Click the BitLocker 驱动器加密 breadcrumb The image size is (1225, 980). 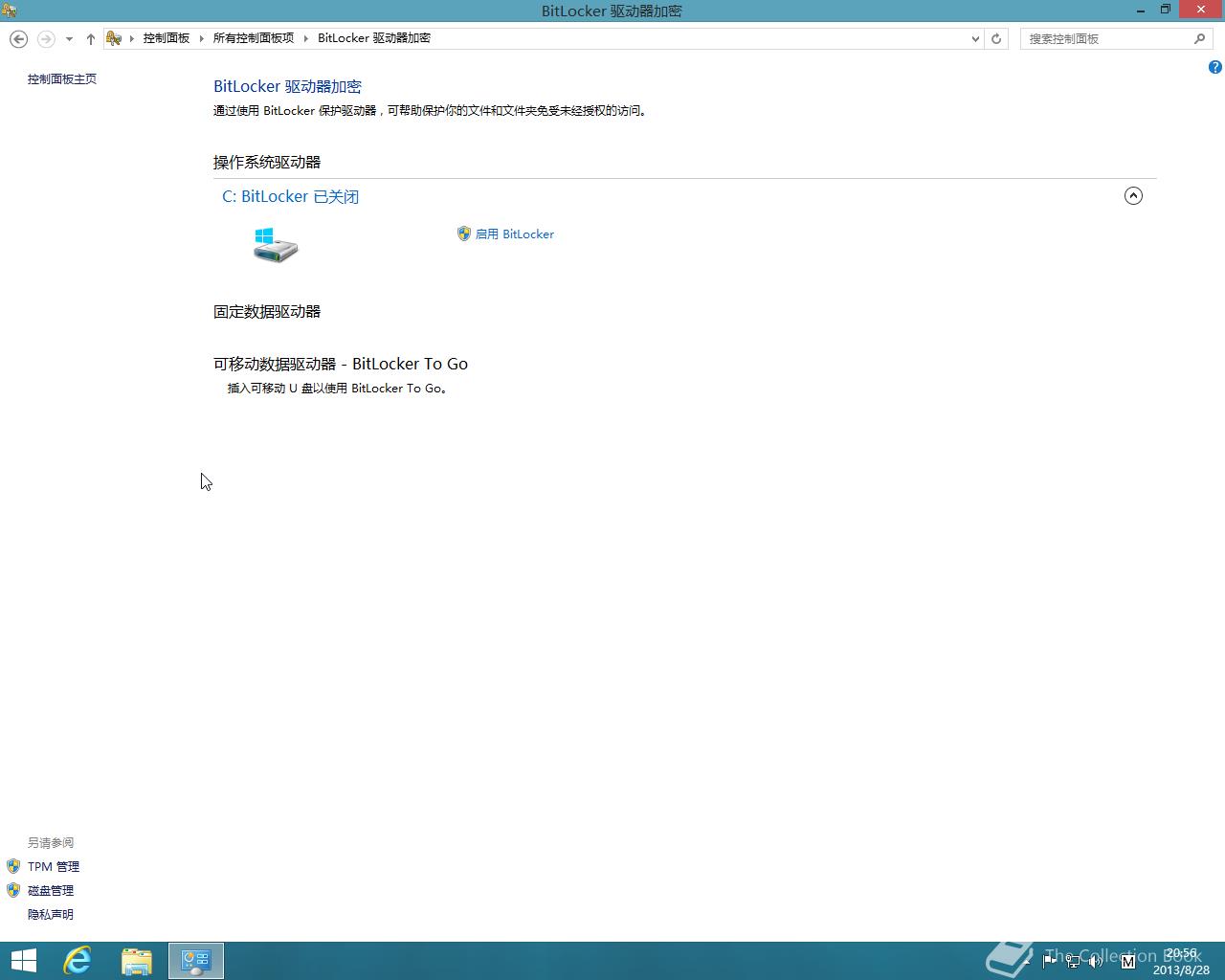(x=374, y=38)
